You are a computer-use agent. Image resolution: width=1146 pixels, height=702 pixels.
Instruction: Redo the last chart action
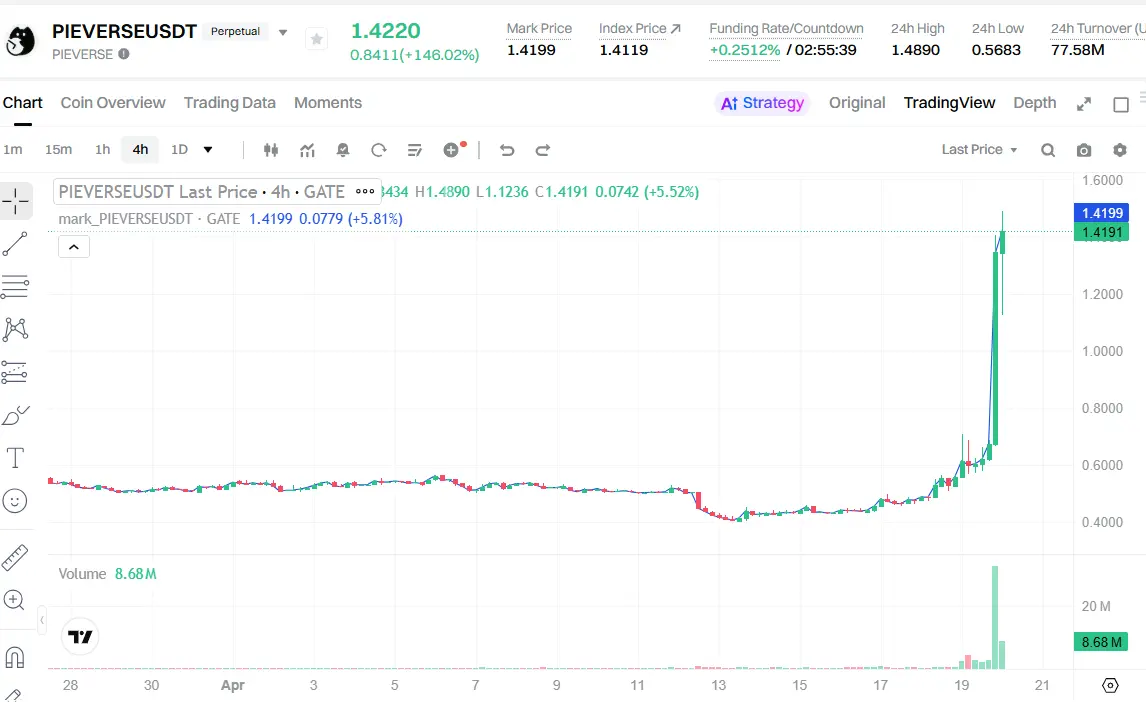tap(542, 150)
